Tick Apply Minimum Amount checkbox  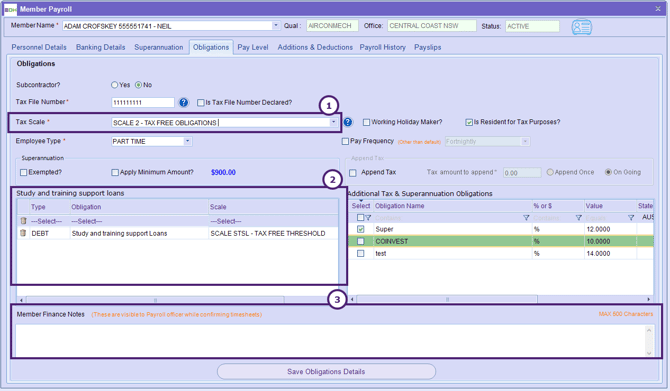pyautogui.click(x=115, y=173)
